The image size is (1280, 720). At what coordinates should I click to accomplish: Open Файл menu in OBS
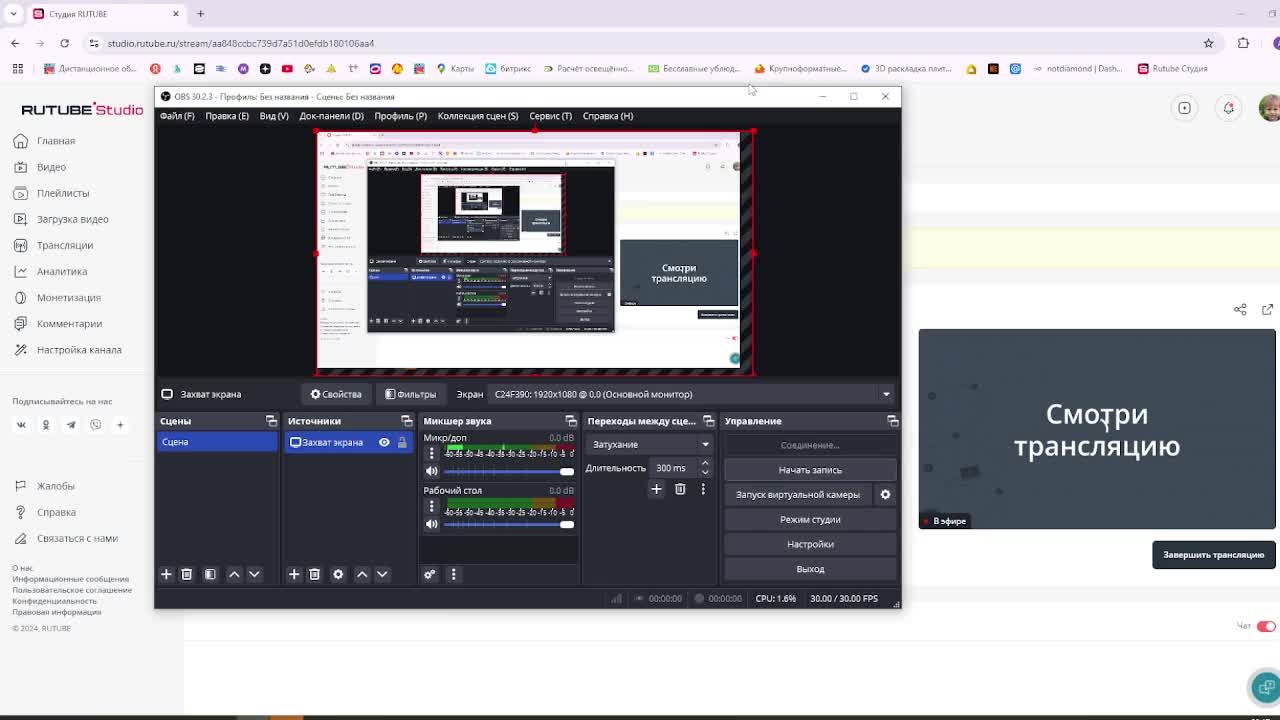point(177,116)
